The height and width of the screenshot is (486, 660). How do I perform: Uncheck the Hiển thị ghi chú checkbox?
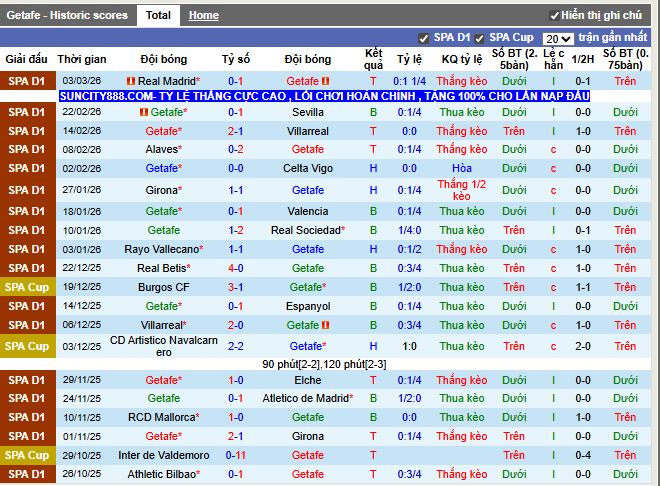coord(555,16)
